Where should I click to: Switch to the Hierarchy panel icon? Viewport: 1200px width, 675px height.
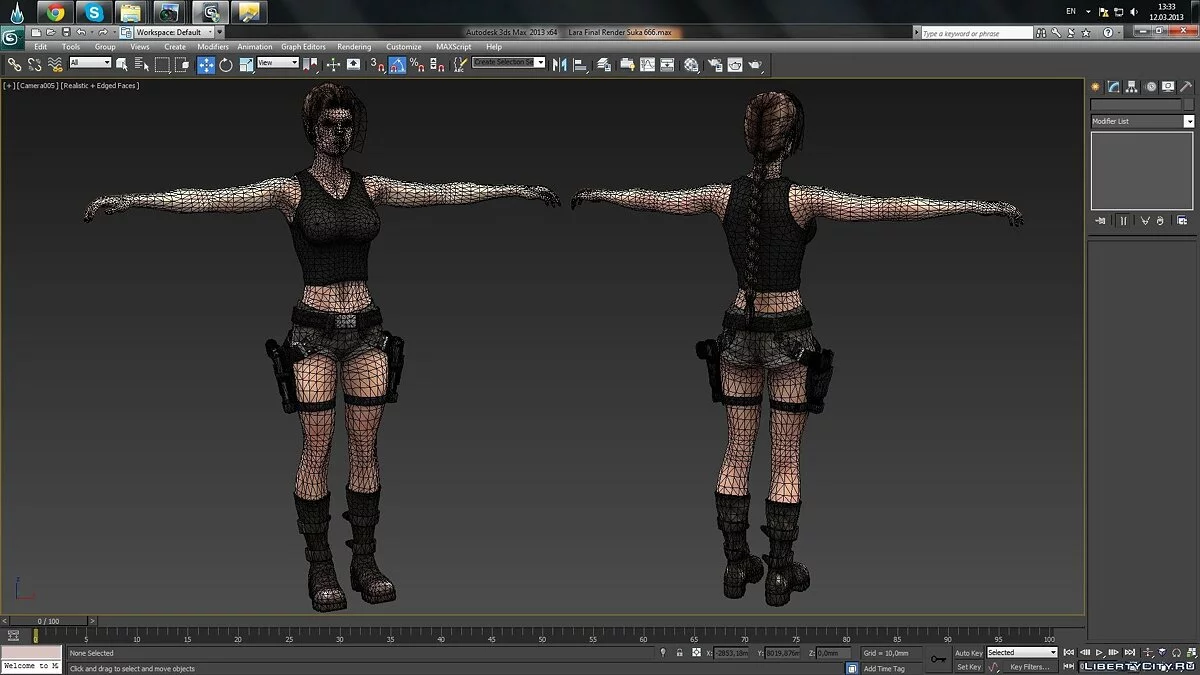pyautogui.click(x=1132, y=87)
